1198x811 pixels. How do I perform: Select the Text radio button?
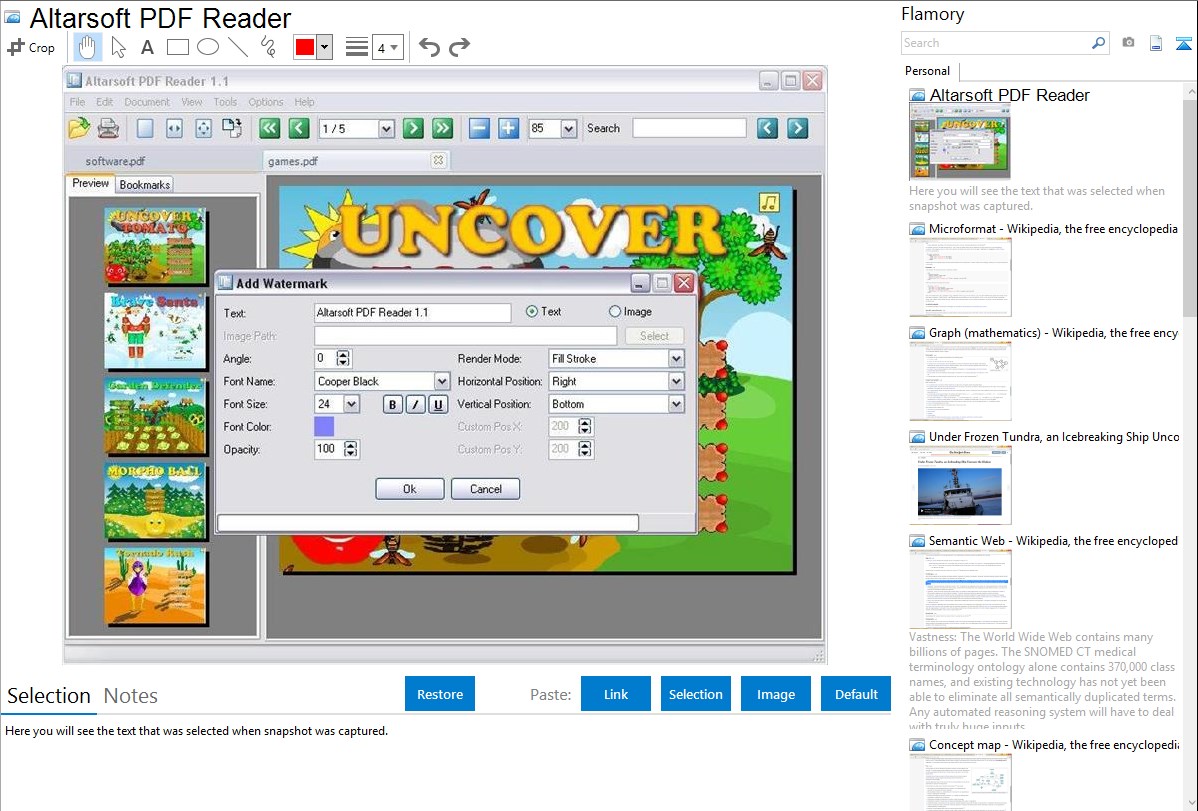[532, 312]
